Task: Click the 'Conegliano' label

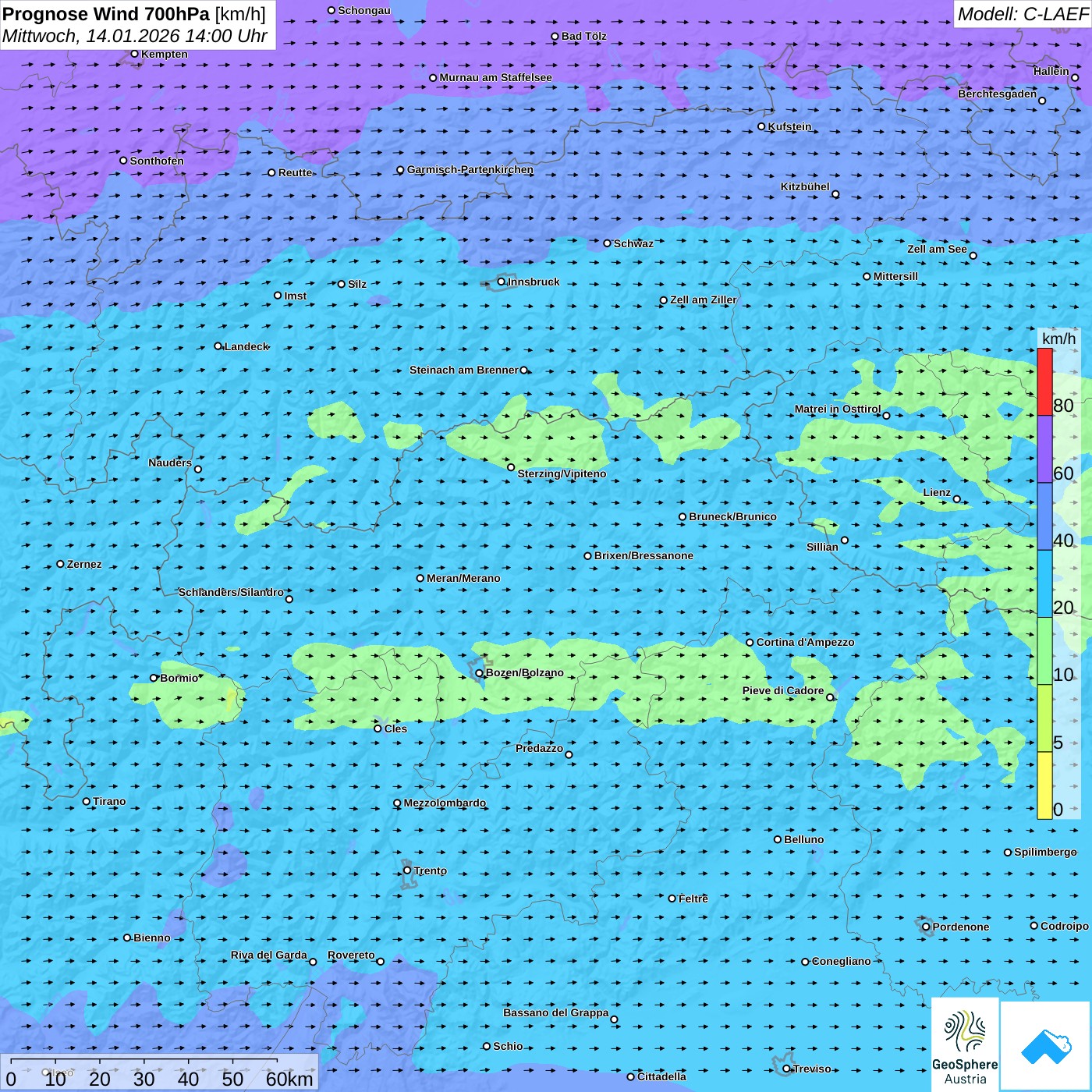Action: point(842,961)
